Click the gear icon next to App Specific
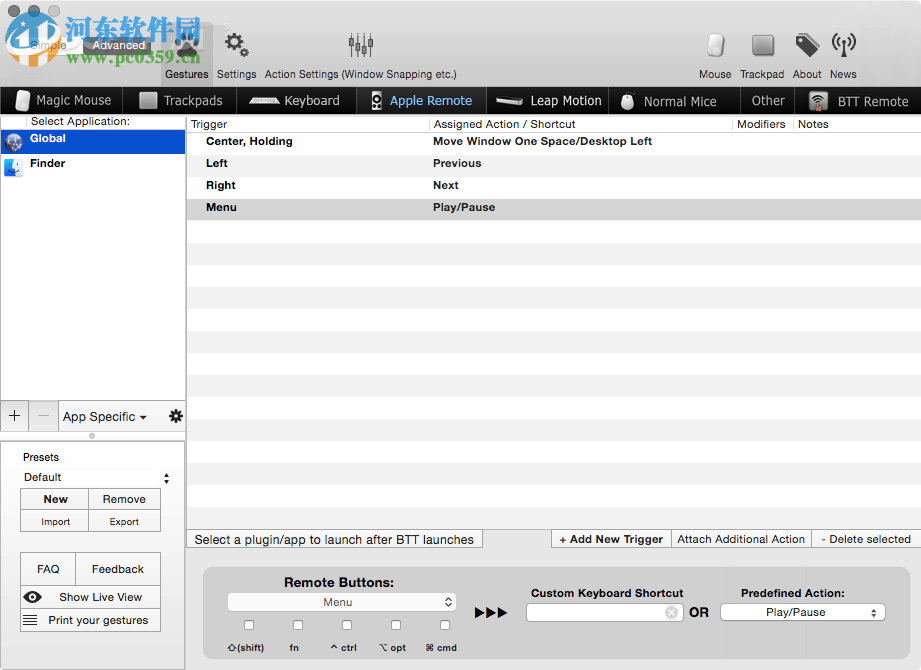The image size is (921, 670). (175, 416)
